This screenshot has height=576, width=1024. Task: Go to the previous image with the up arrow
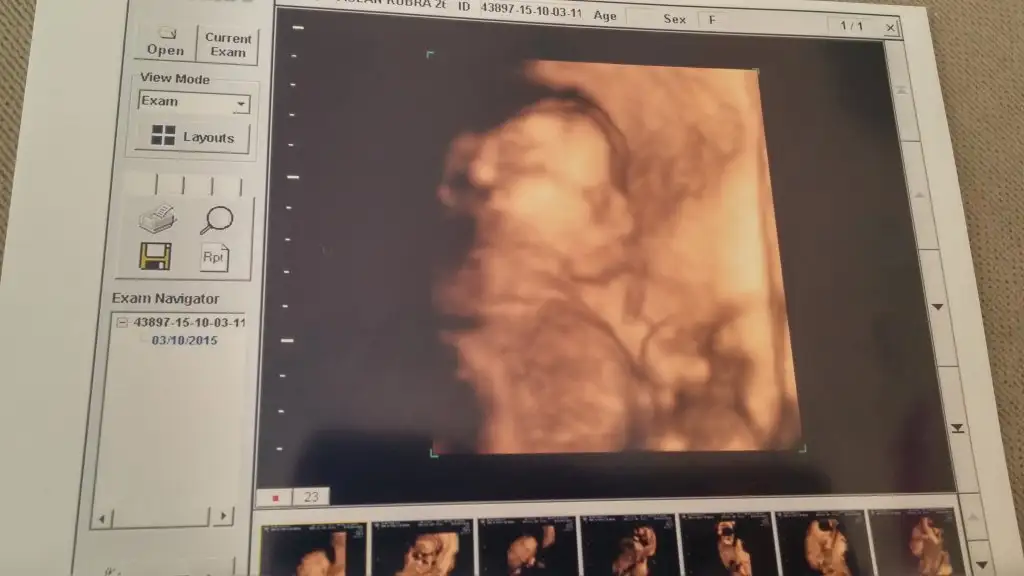point(920,195)
